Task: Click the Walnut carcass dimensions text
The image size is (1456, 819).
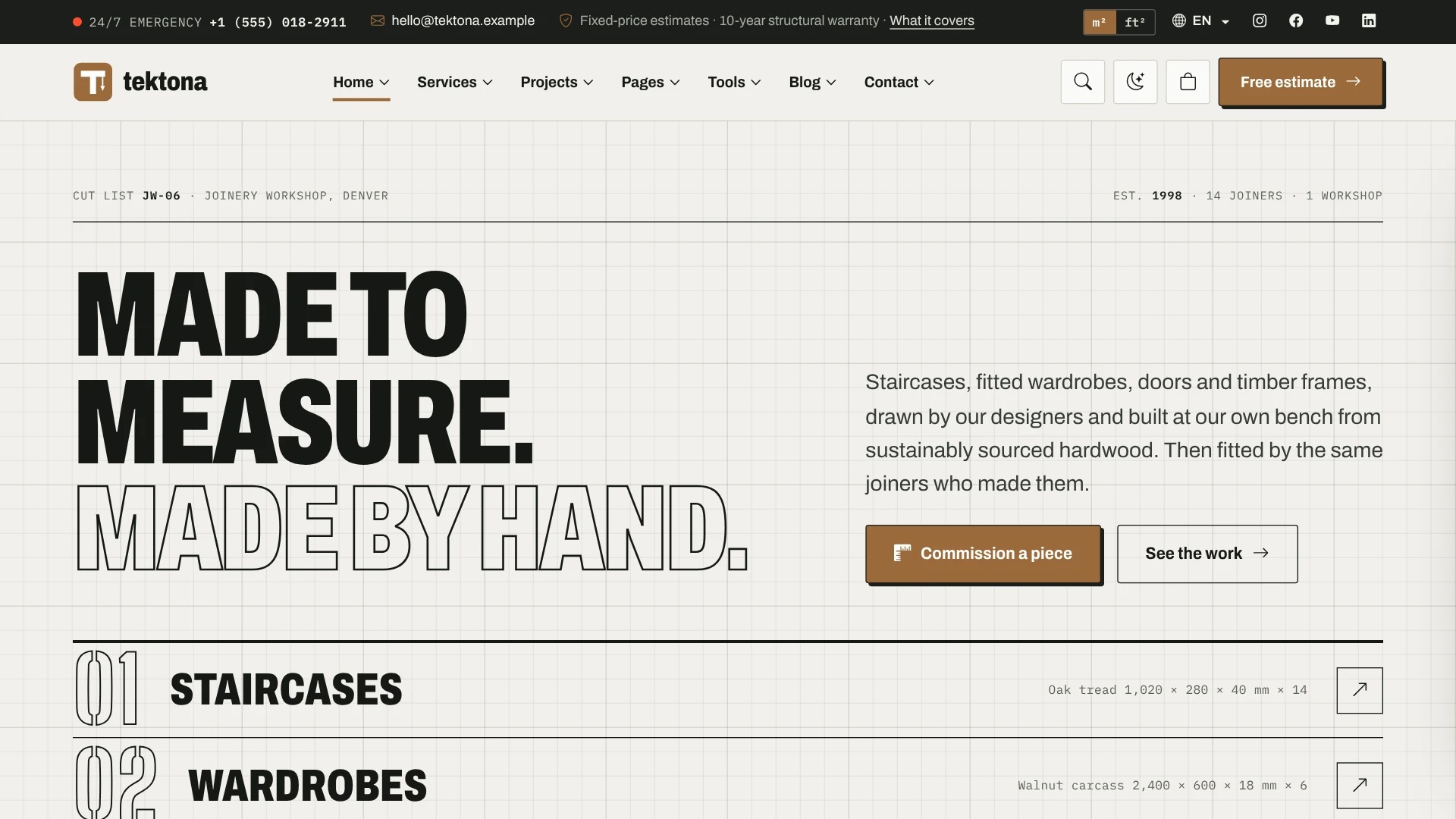Action: pos(1163,786)
